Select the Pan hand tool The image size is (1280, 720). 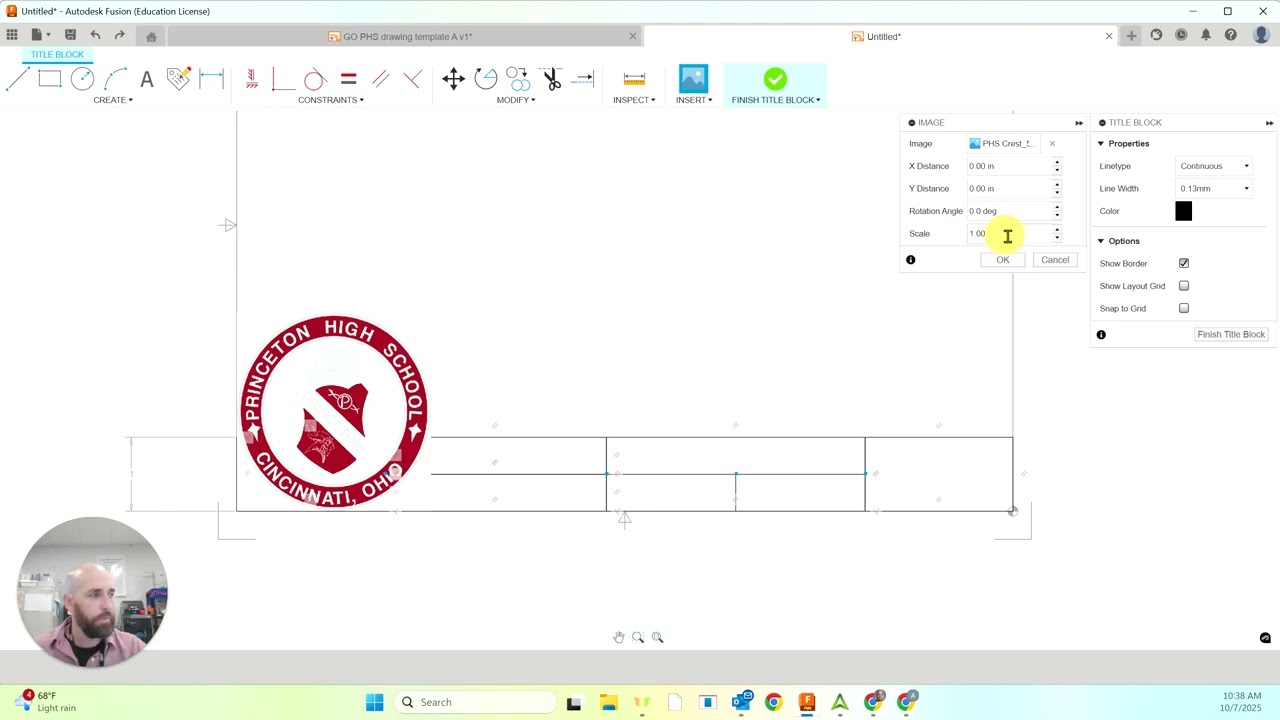point(619,637)
